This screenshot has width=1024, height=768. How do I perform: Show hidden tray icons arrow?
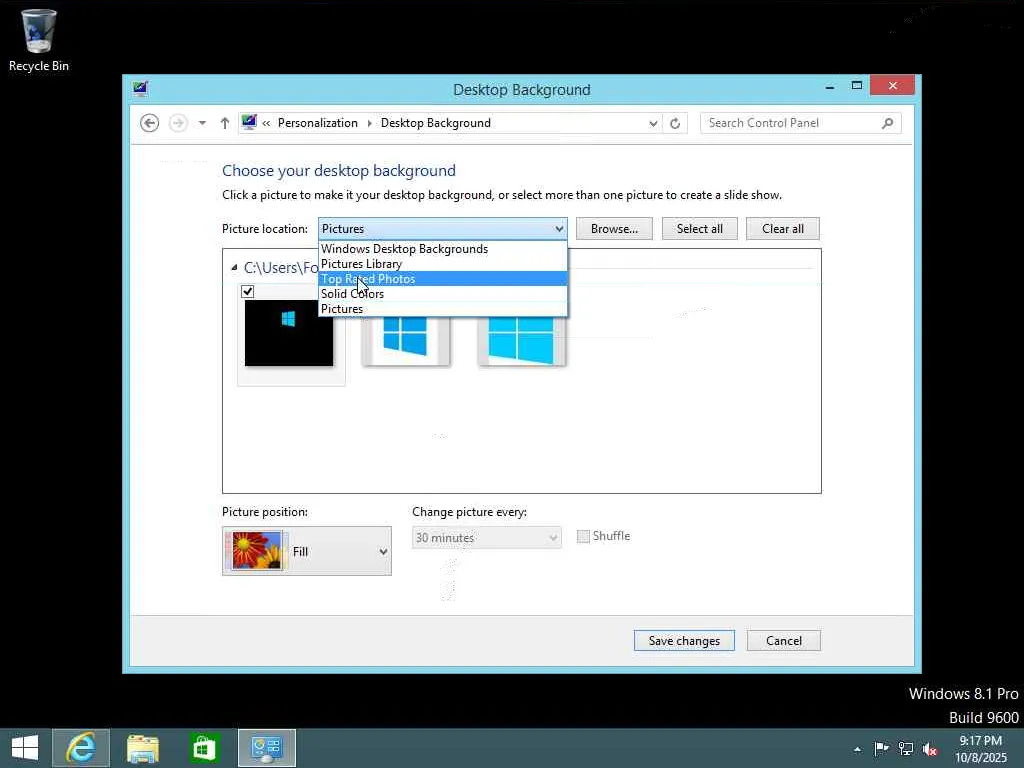(x=857, y=749)
